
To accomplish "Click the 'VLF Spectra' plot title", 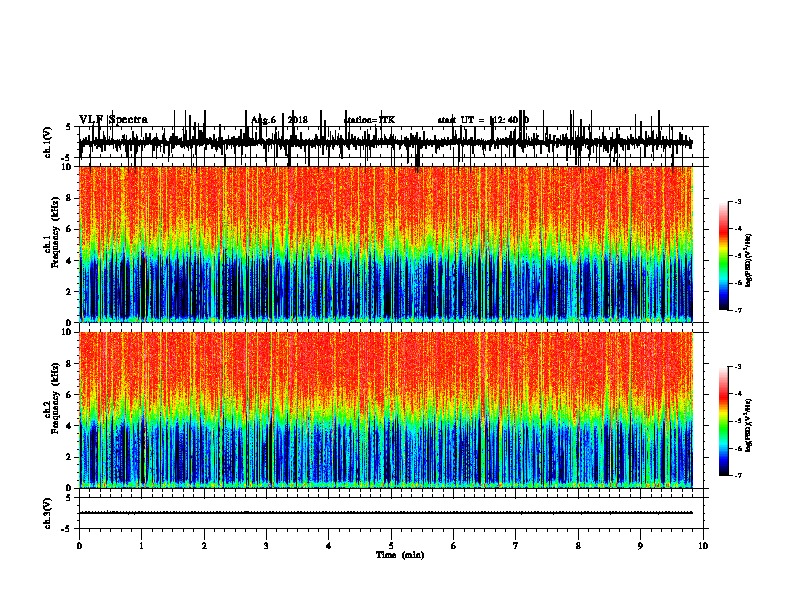I will [113, 120].
